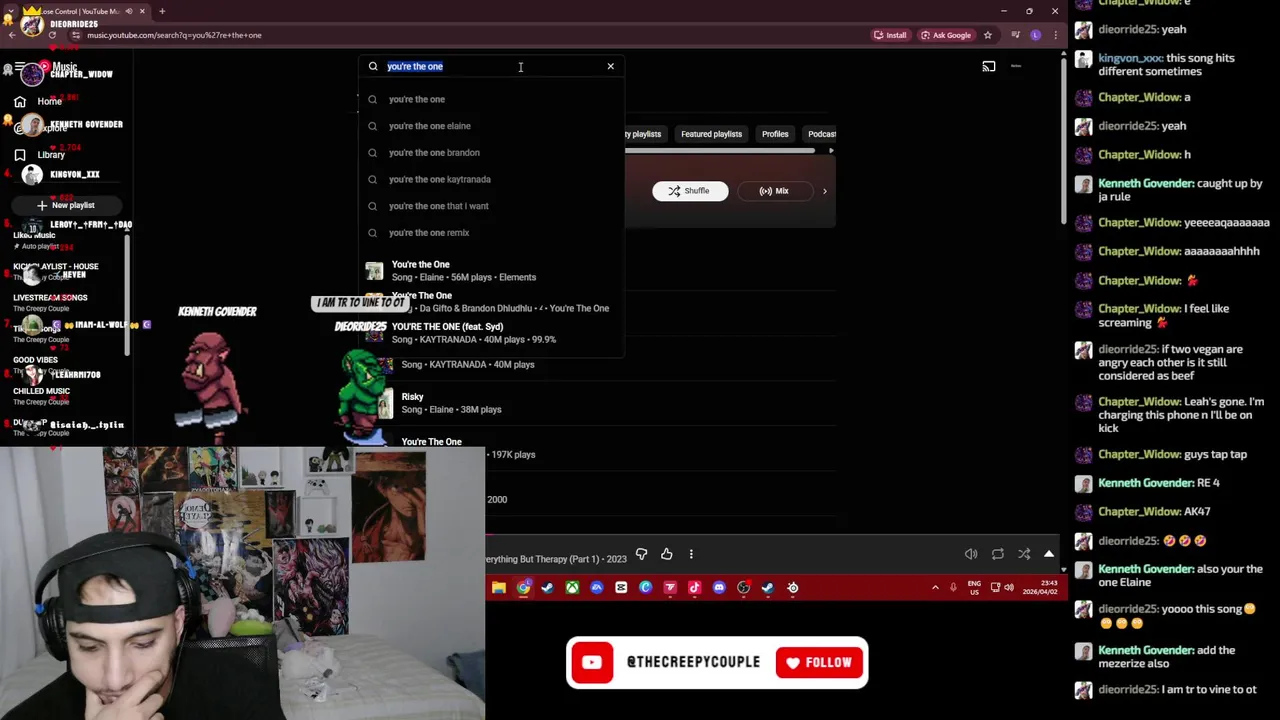1280x720 pixels.
Task: Click the ENG US language indicator
Action: (x=974, y=588)
